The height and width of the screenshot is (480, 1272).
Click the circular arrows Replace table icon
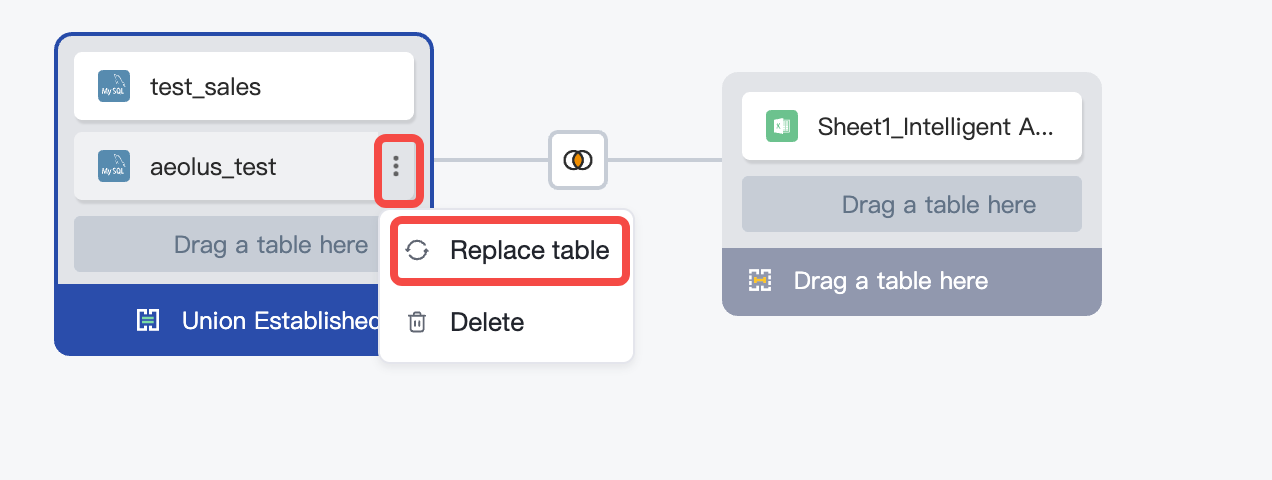(x=417, y=250)
